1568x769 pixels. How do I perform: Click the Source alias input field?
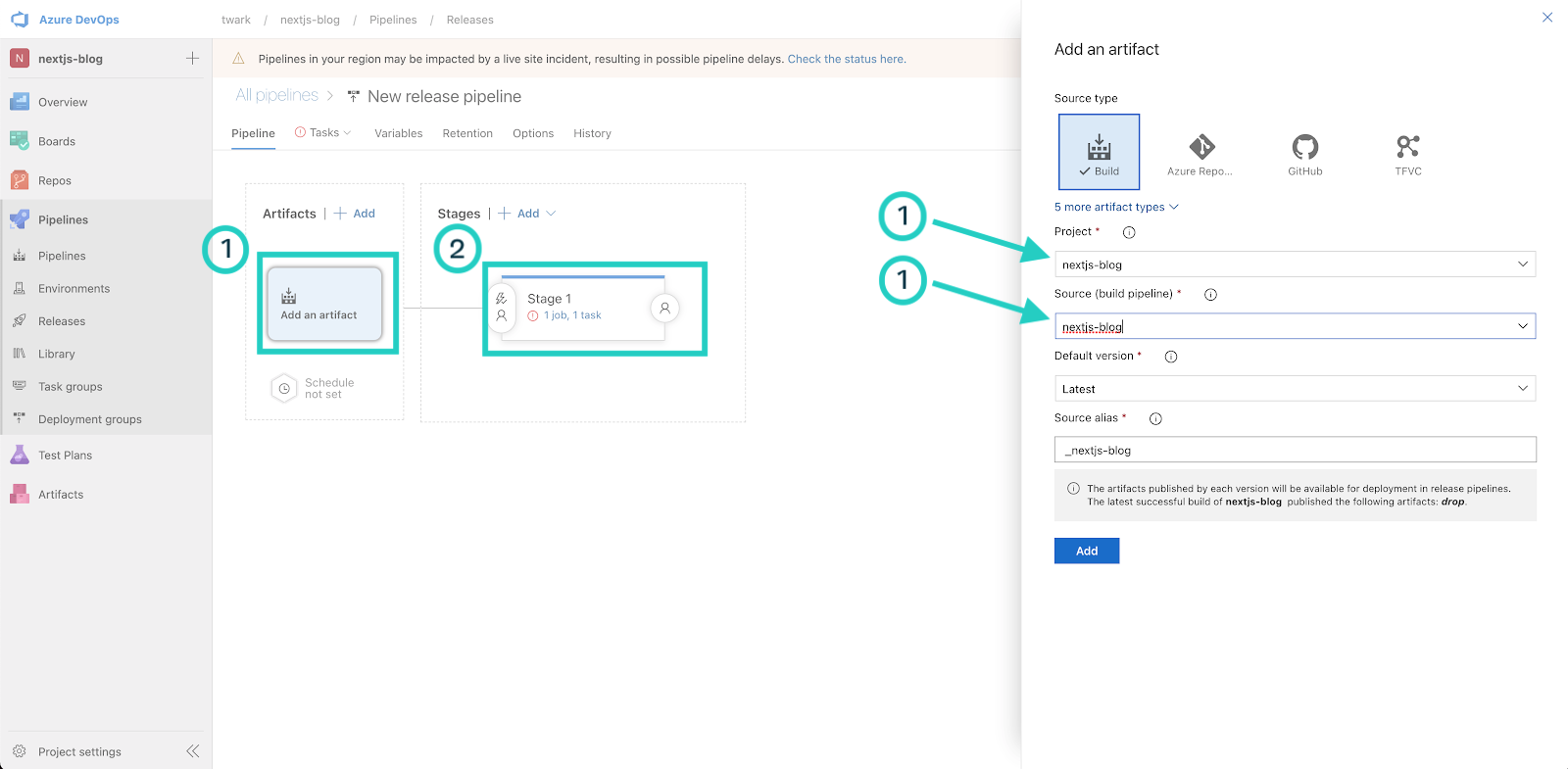pyautogui.click(x=1295, y=450)
